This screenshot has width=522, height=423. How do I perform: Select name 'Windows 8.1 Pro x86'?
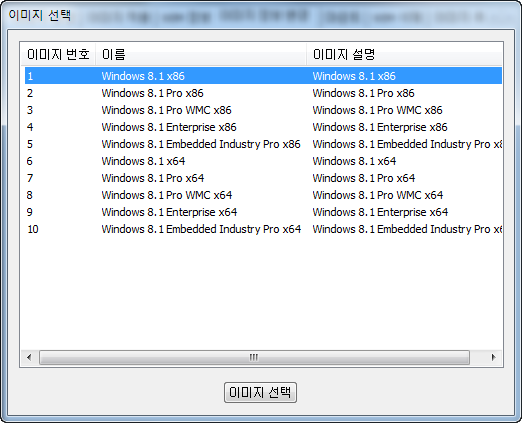point(152,93)
